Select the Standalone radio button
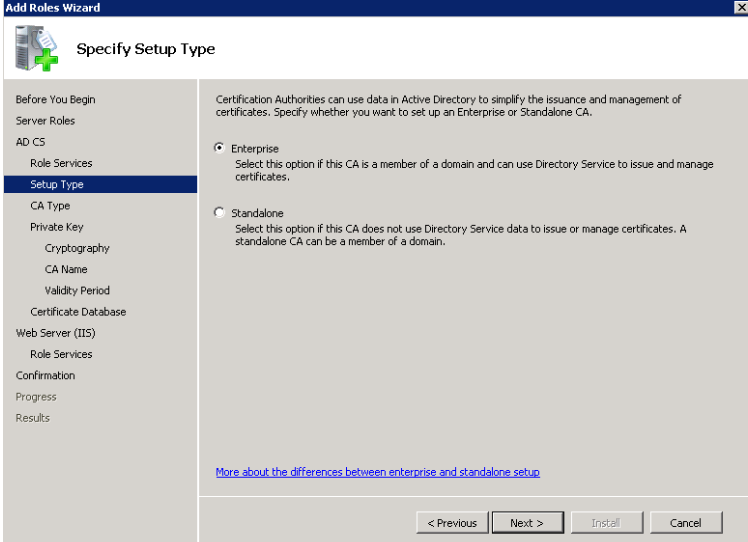 pos(219,212)
